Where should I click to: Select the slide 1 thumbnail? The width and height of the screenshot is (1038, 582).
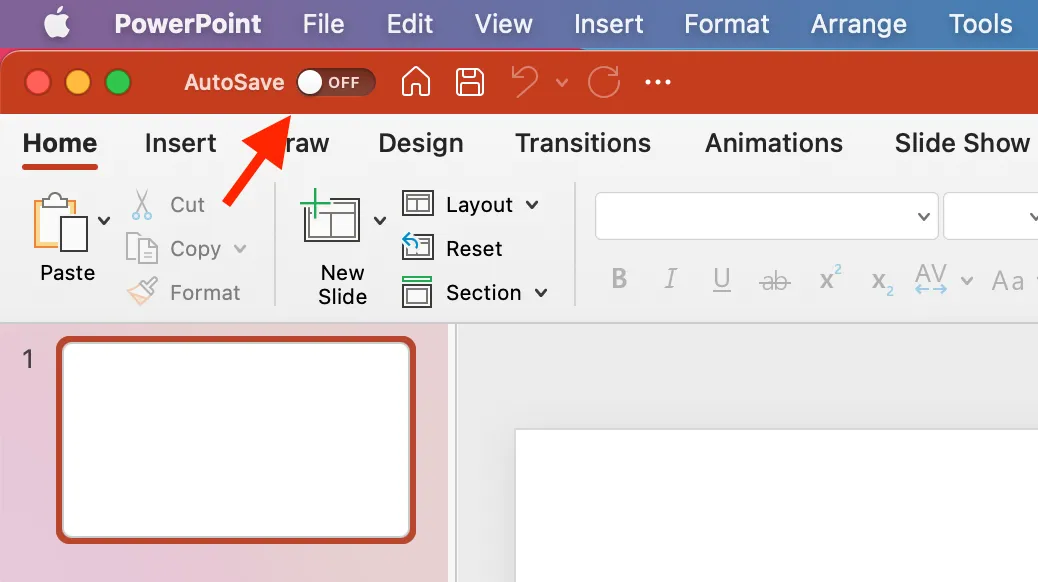tap(236, 440)
